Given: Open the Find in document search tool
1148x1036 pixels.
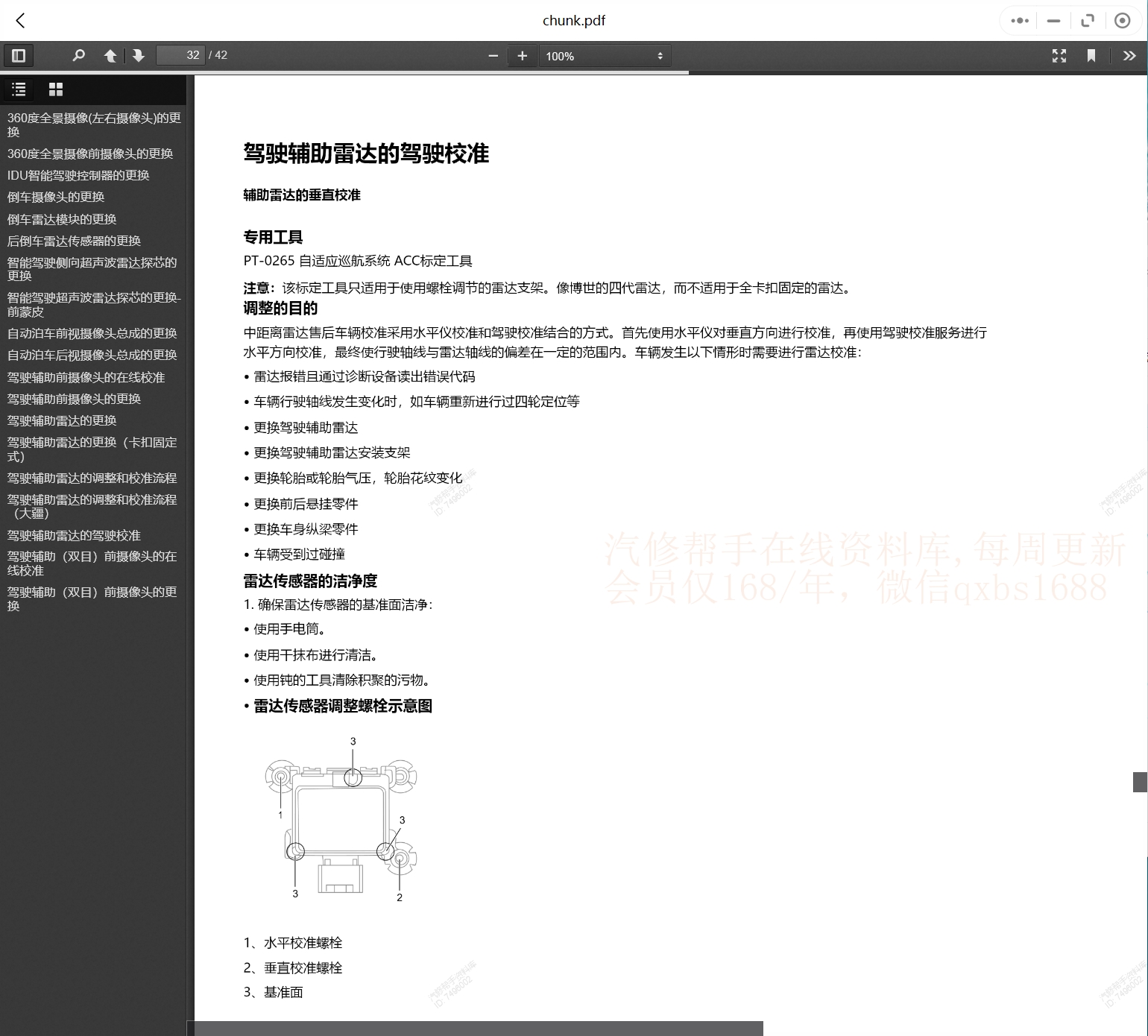Looking at the screenshot, I should (x=79, y=55).
